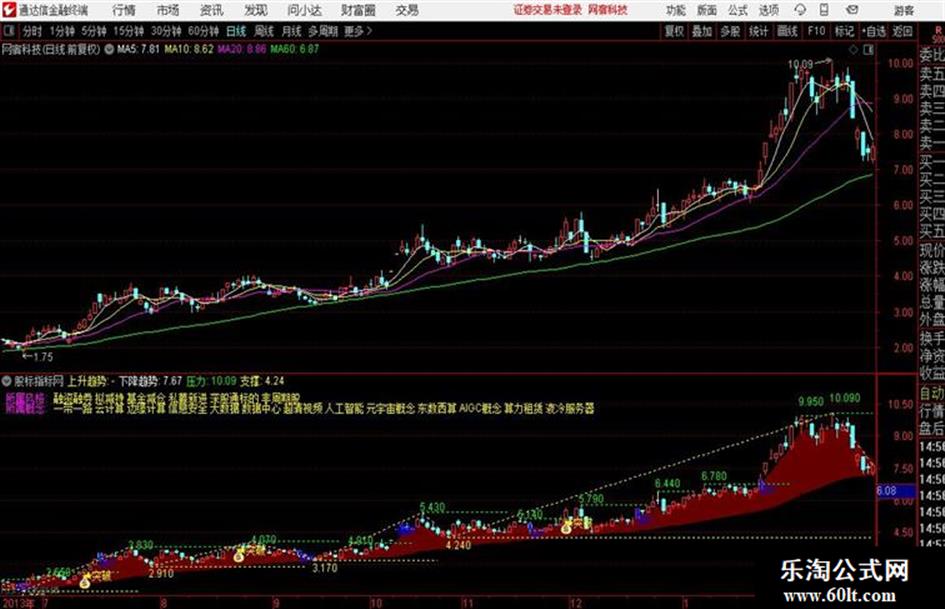Click the 统计 statistics button

[759, 31]
